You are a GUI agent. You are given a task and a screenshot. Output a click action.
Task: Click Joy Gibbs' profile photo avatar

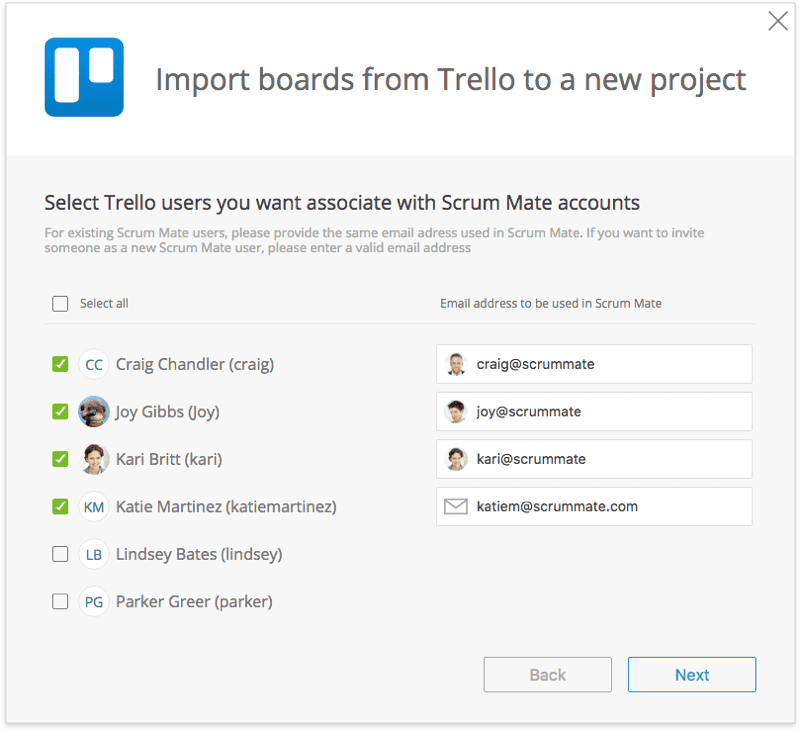pos(94,412)
